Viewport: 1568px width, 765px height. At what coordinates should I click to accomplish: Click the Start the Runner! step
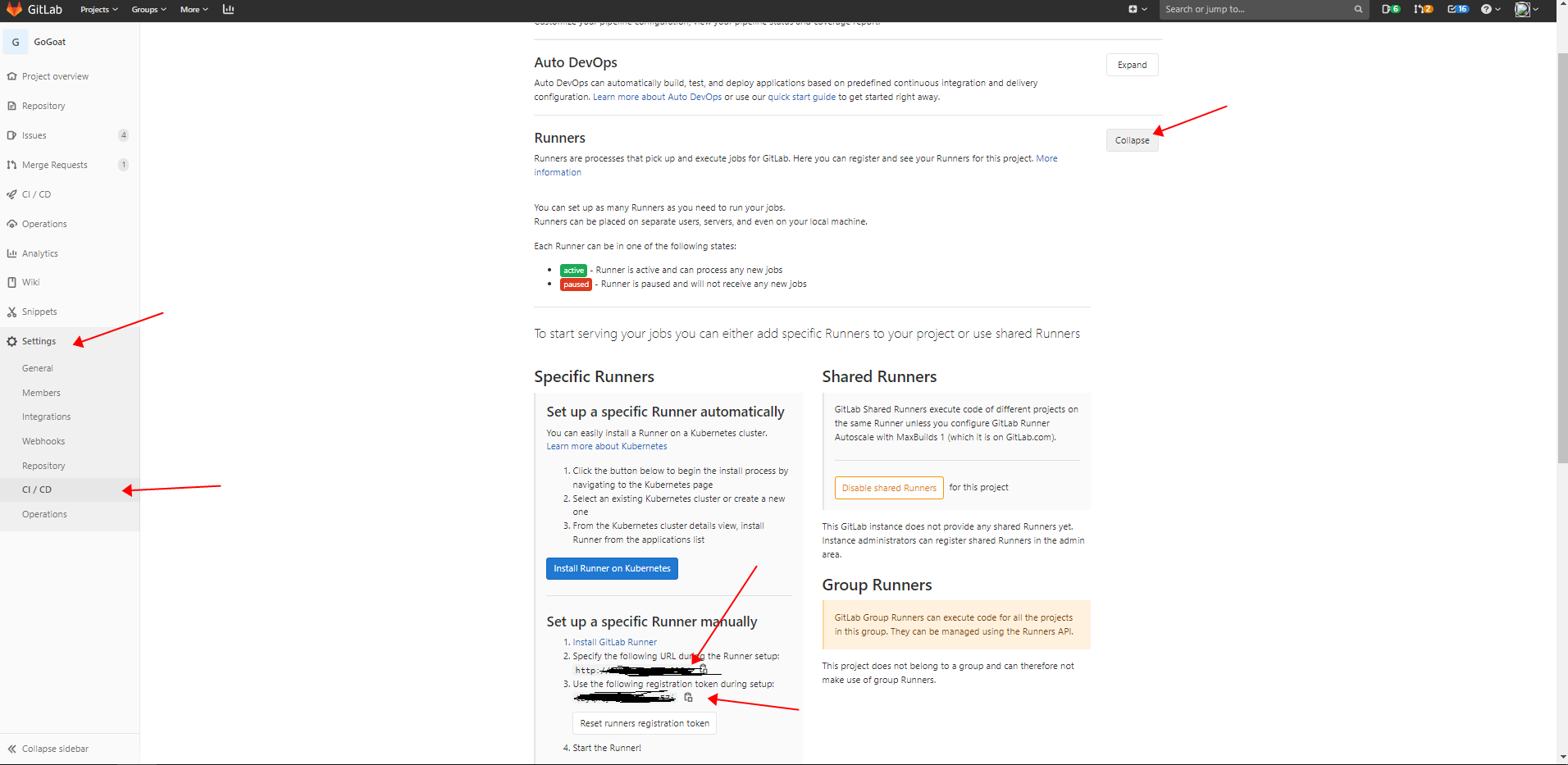[x=607, y=748]
